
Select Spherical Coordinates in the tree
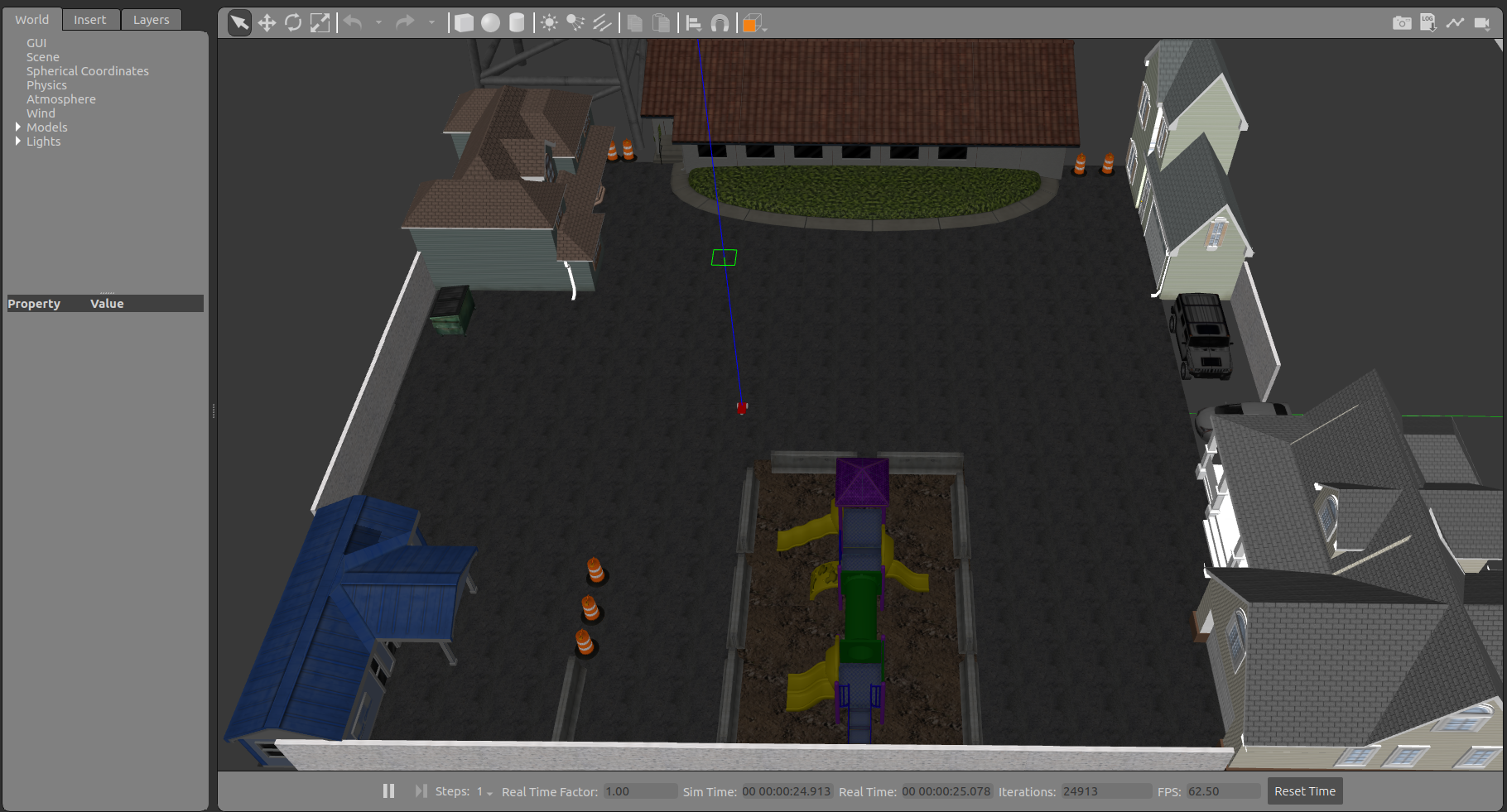click(88, 71)
